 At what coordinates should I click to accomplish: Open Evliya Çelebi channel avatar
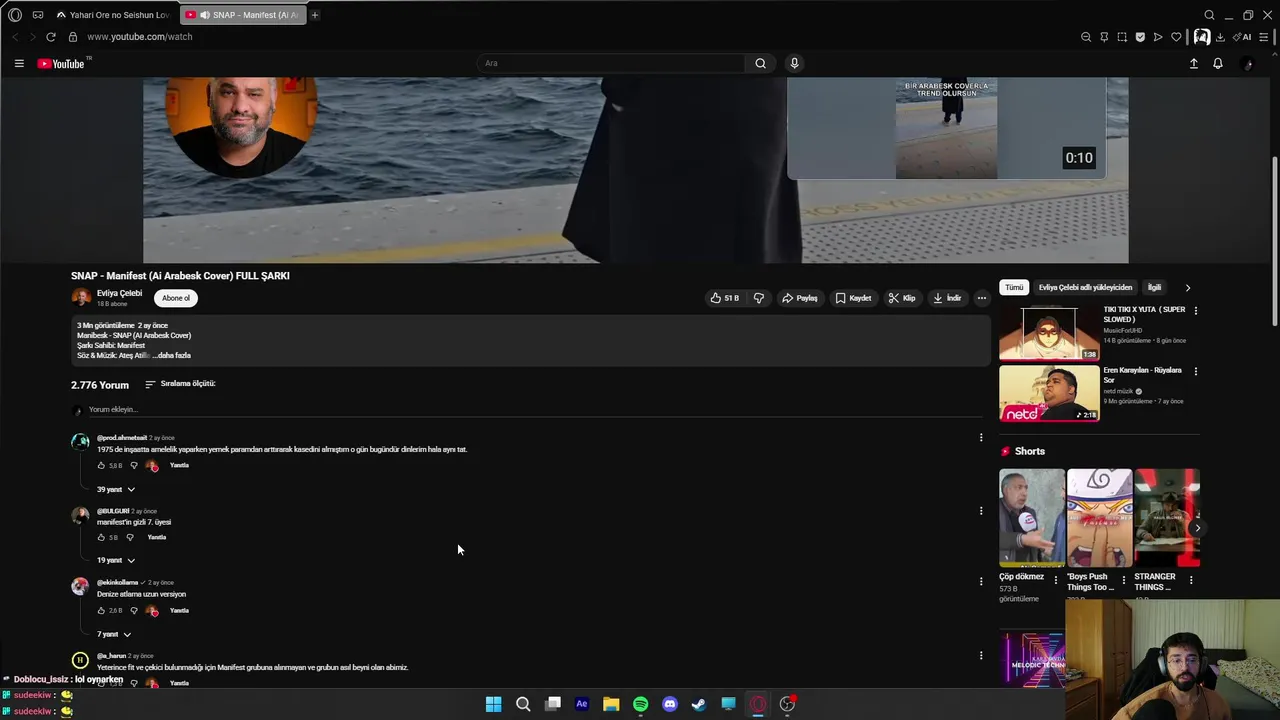coord(81,298)
